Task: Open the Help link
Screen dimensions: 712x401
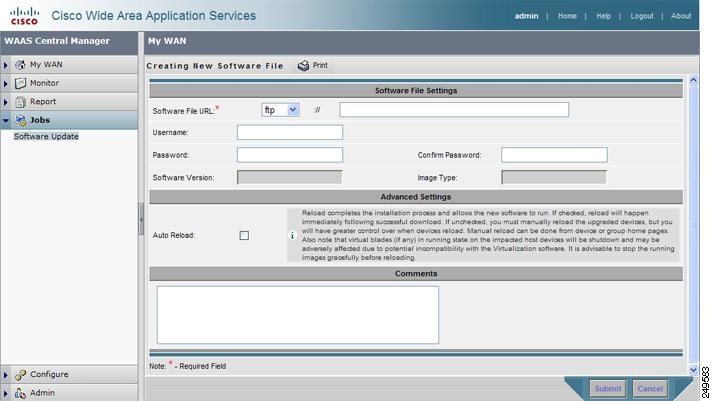Action: click(x=603, y=16)
